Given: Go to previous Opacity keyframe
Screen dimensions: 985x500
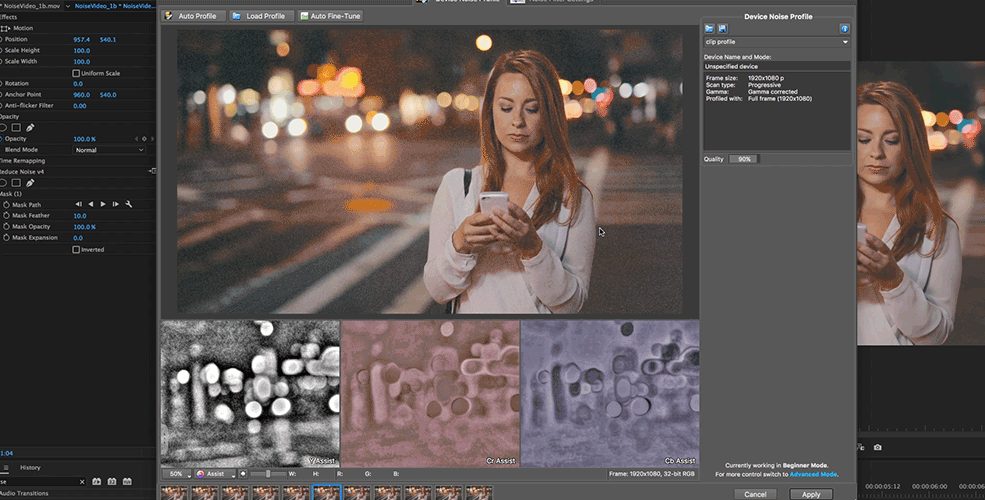Looking at the screenshot, I should coord(137,139).
